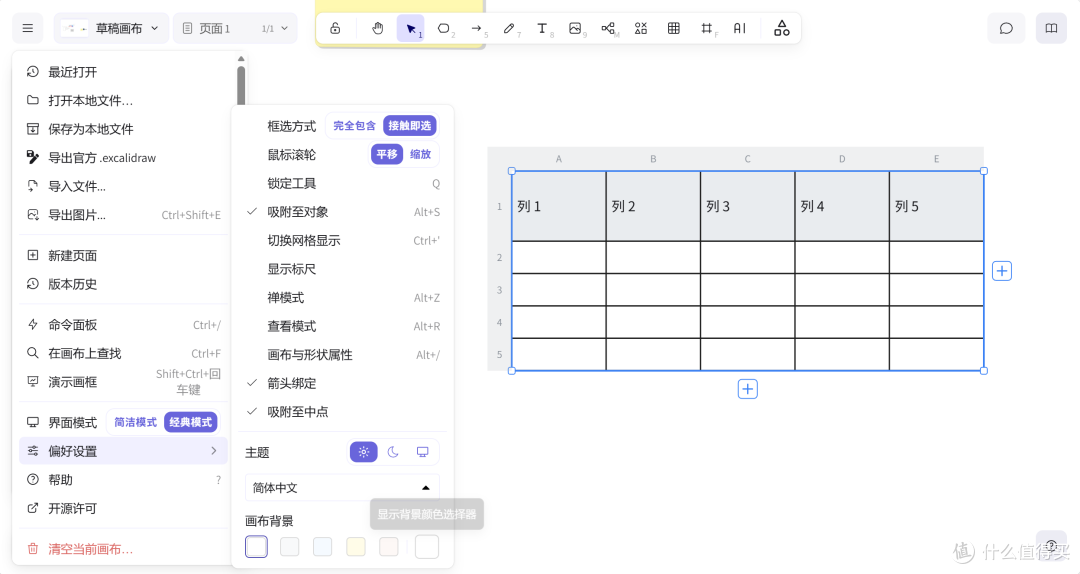The width and height of the screenshot is (1080, 574).
Task: Select the insert image tool
Action: tap(575, 28)
